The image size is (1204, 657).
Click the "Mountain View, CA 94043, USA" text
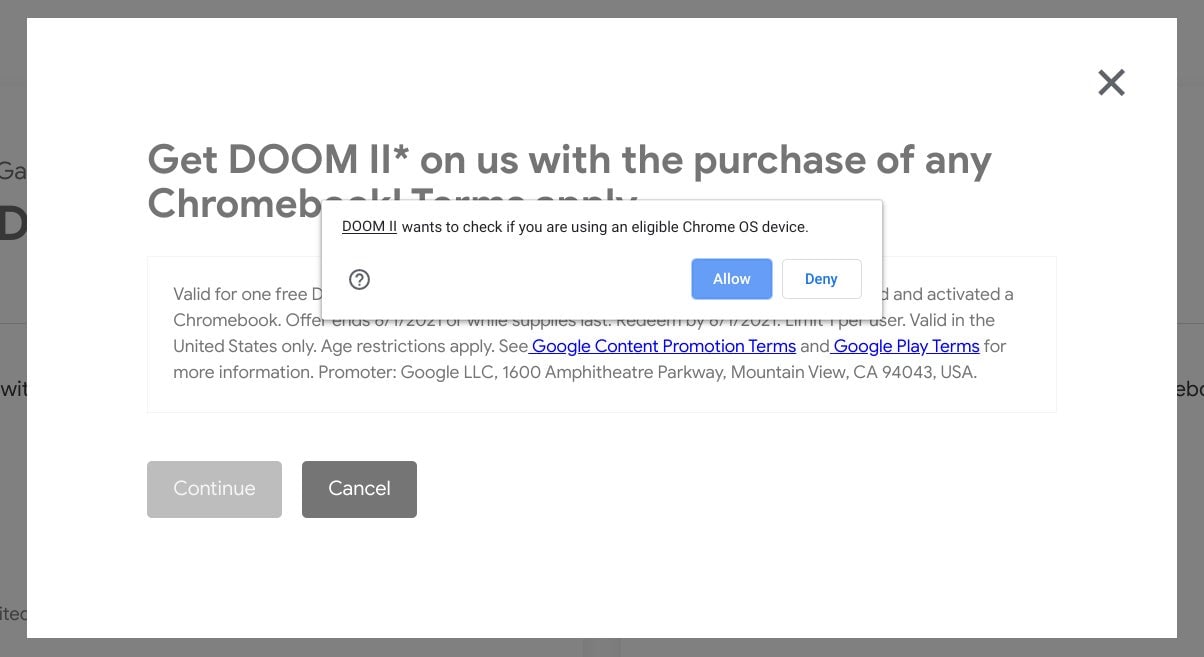[852, 372]
